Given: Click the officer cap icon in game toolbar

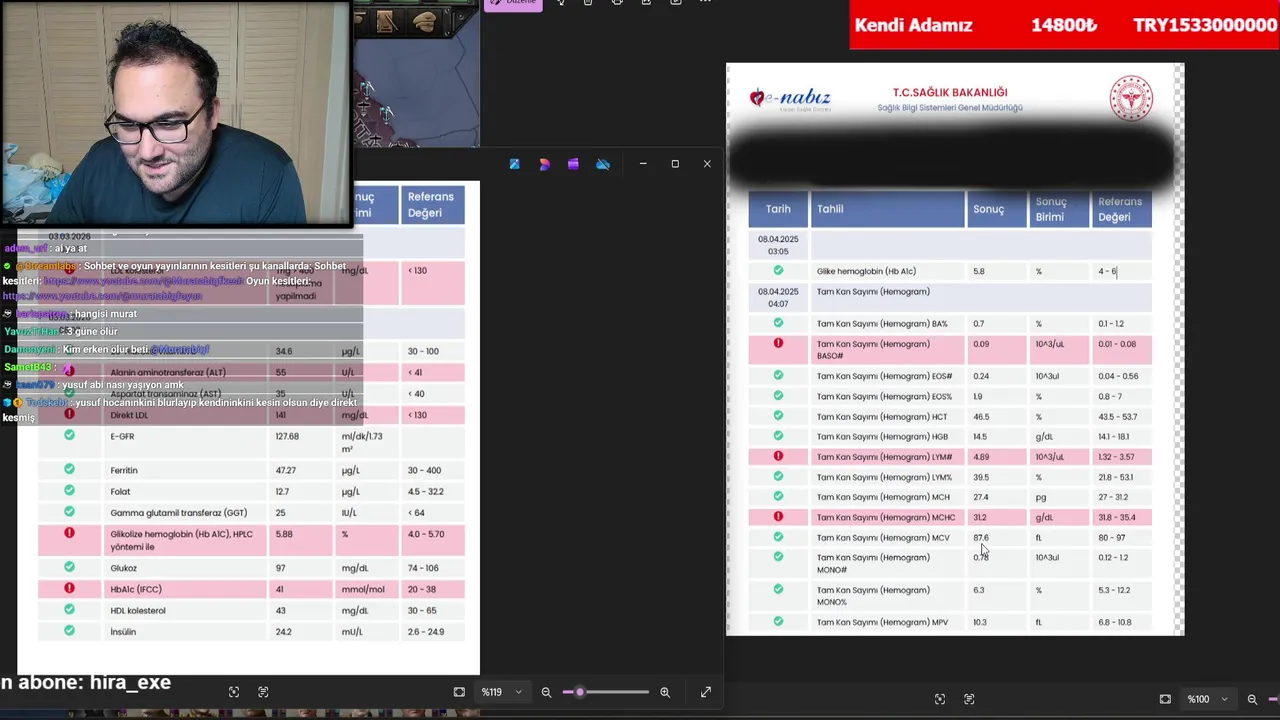Looking at the screenshot, I should (425, 21).
